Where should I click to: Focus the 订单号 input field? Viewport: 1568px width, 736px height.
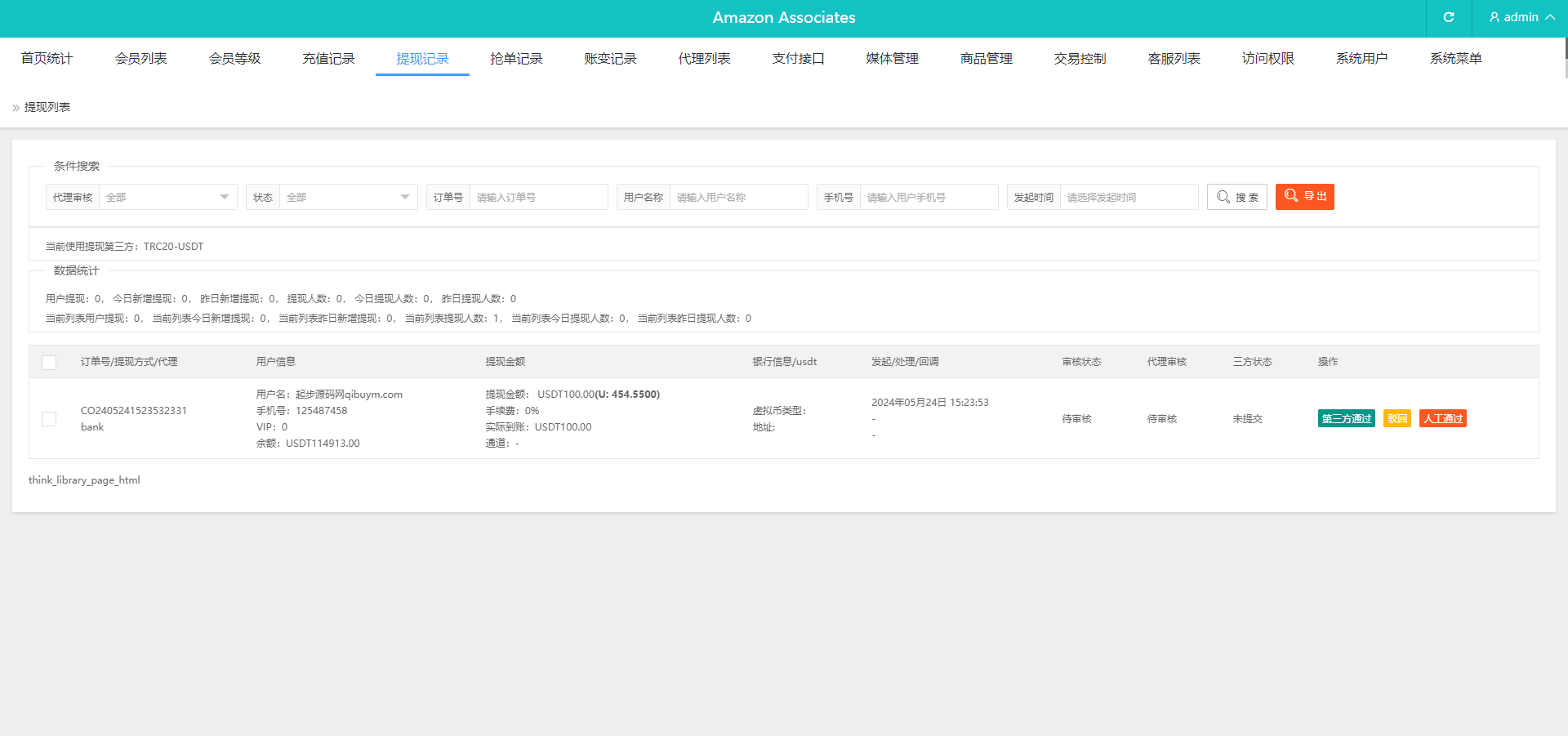(x=538, y=197)
